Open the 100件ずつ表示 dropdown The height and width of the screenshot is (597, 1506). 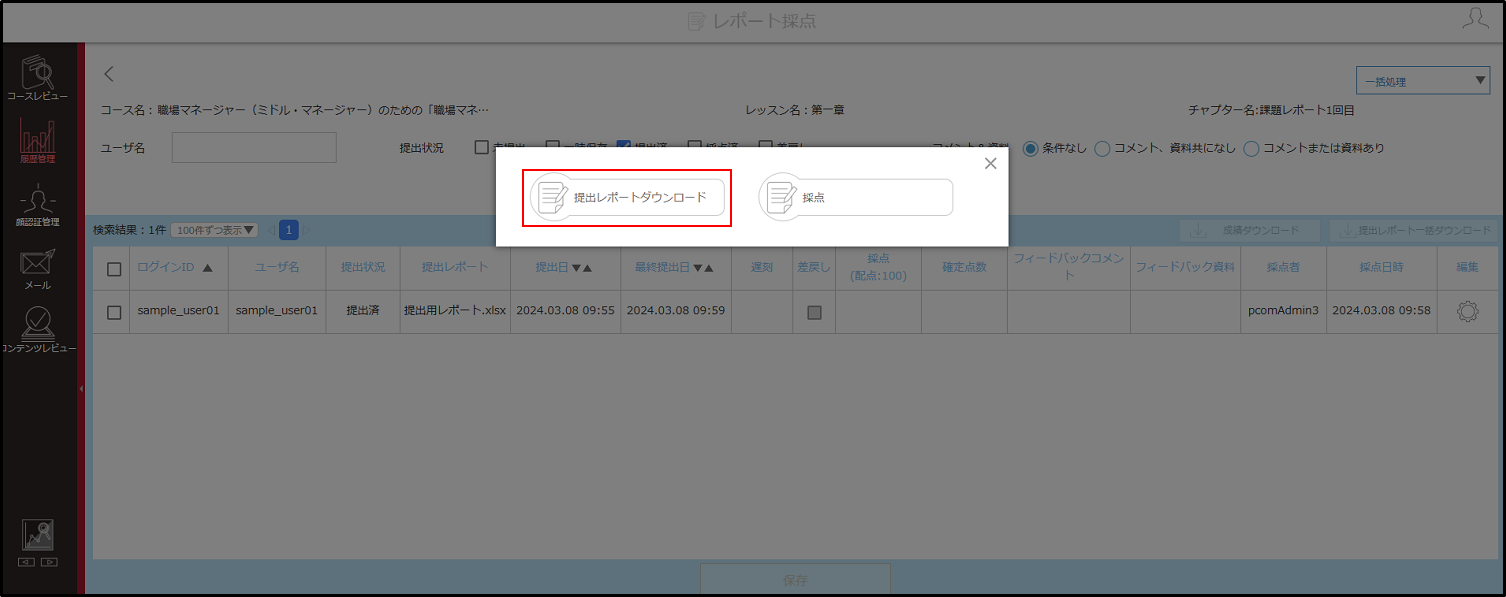(x=214, y=230)
